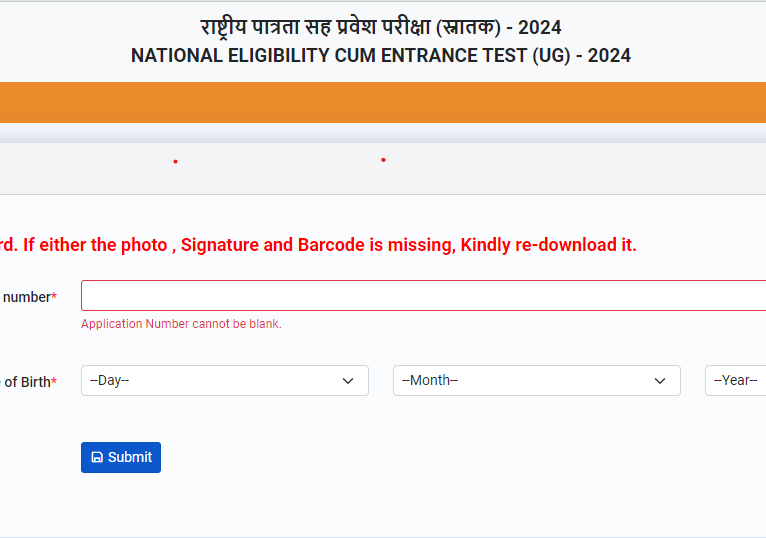Screen dimensions: 766x538
Task: Click the floppy disk icon on Submit
Action: pyautogui.click(x=97, y=457)
